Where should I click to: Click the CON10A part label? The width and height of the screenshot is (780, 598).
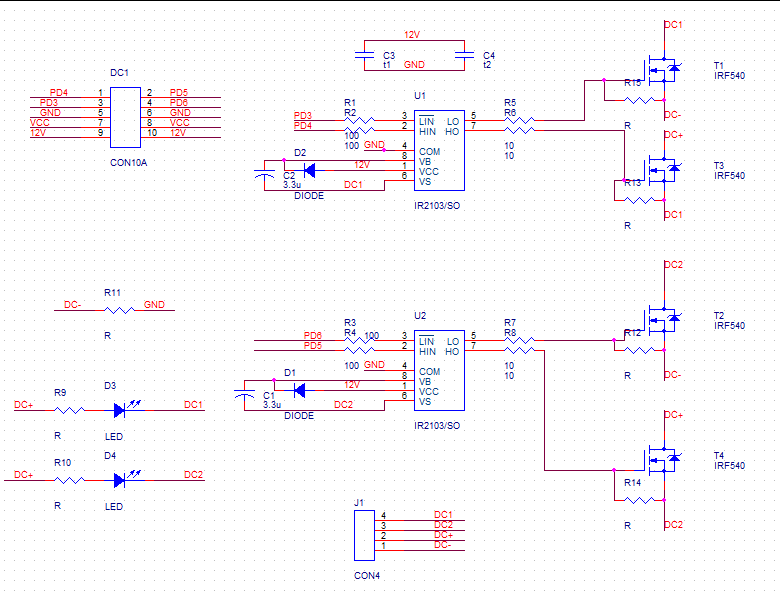128,163
